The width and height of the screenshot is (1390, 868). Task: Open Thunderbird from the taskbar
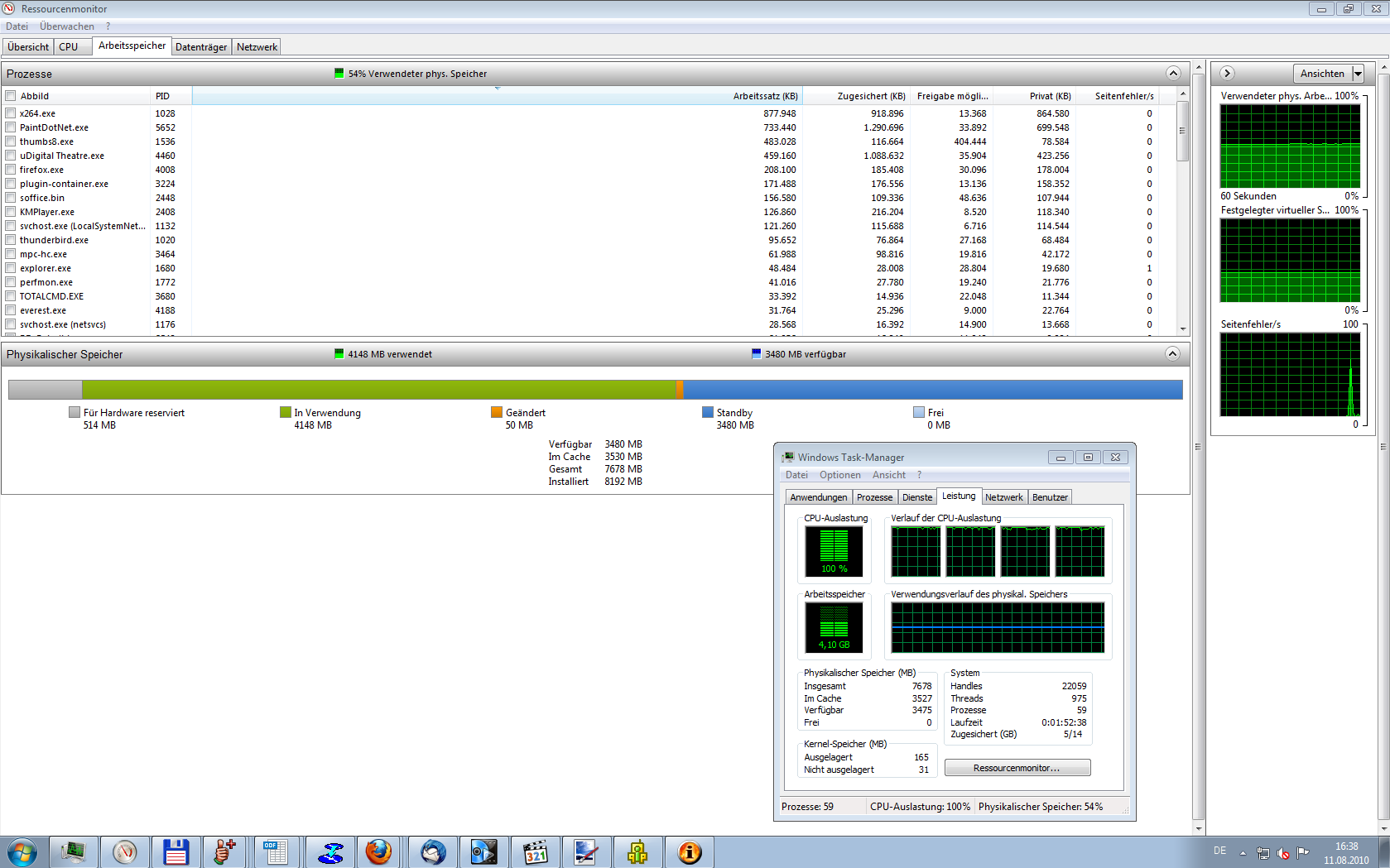(x=433, y=851)
